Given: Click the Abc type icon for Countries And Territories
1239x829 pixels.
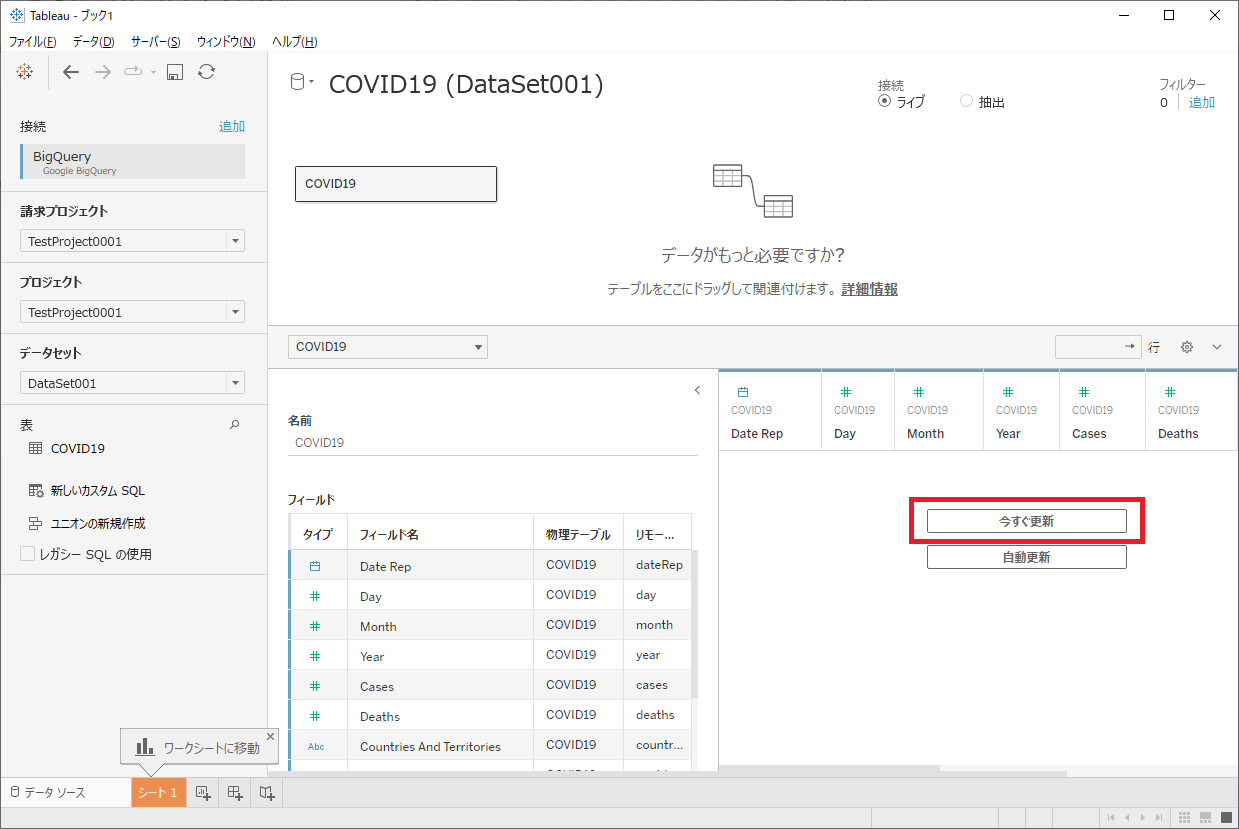Looking at the screenshot, I should tap(316, 746).
